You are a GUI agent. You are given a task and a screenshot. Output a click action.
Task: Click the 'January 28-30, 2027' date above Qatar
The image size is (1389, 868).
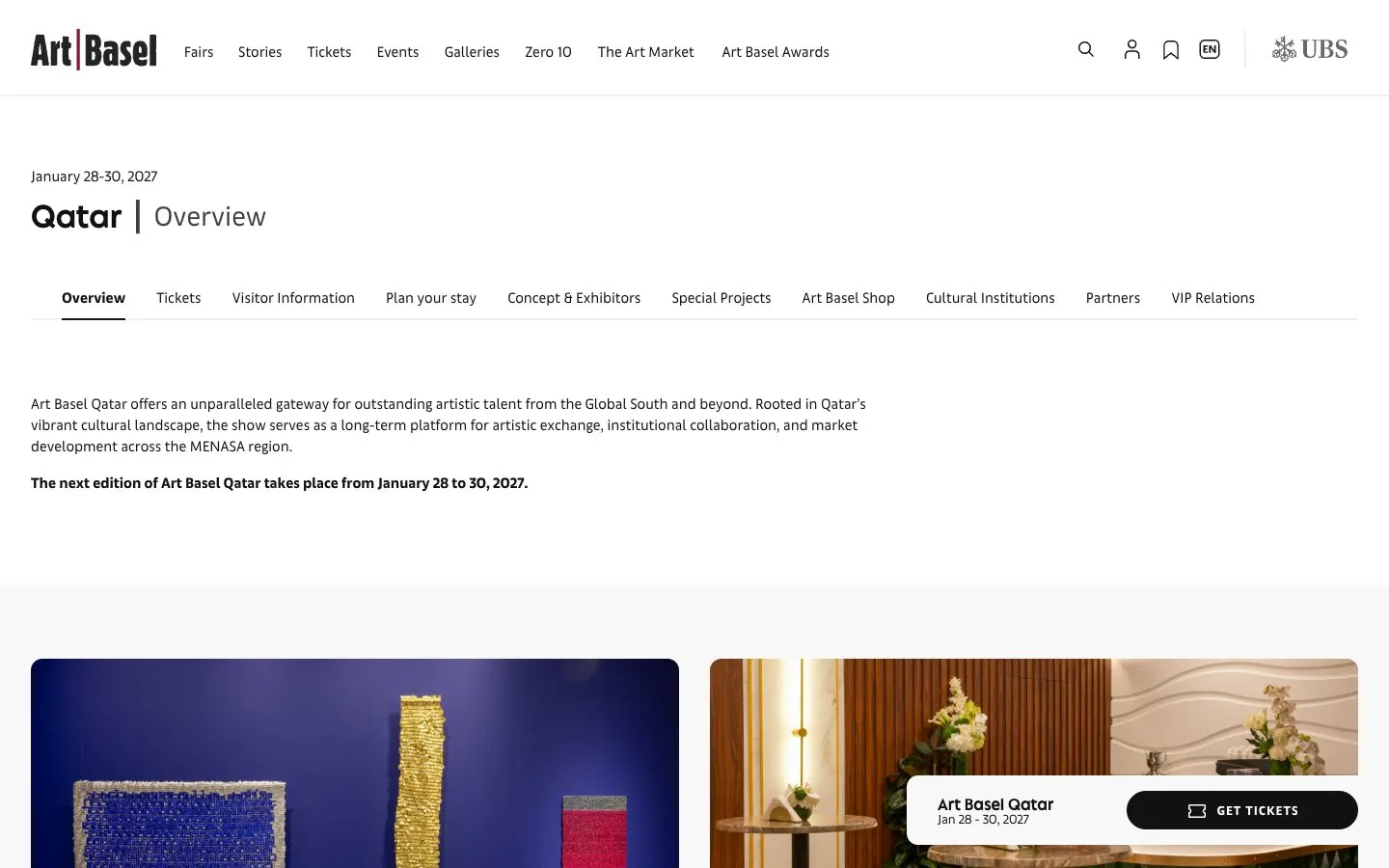(94, 176)
